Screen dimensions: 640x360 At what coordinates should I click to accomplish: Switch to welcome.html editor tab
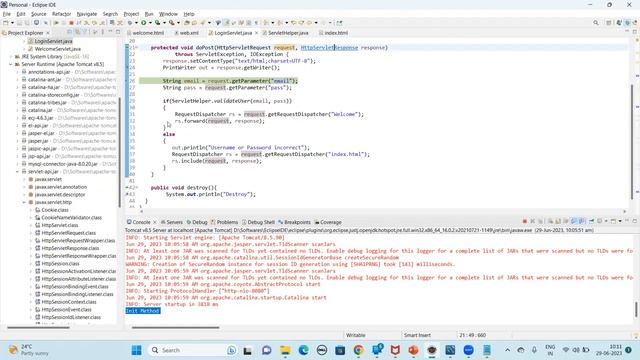[145, 33]
